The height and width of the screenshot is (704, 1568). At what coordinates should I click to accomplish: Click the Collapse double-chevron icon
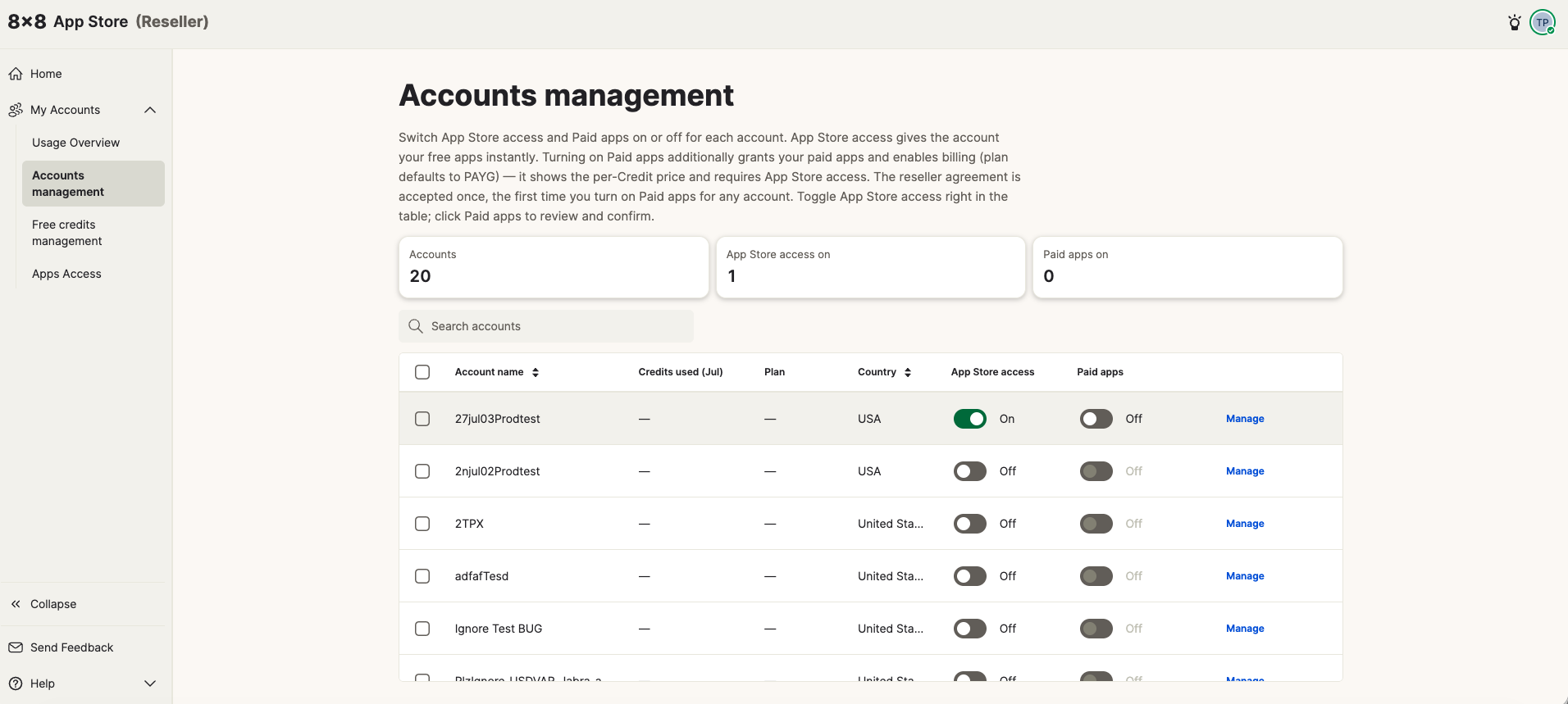[16, 604]
